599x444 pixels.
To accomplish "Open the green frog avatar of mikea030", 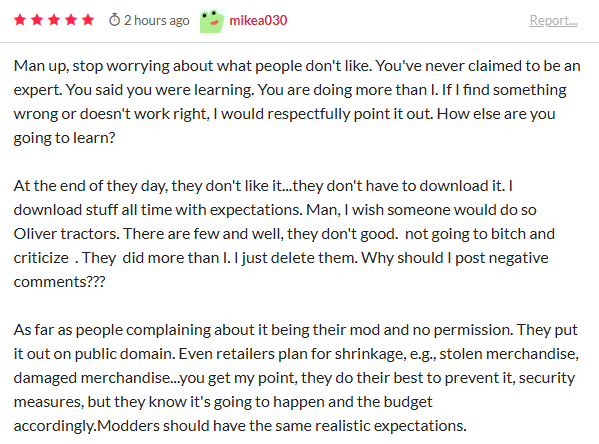I will pos(212,21).
